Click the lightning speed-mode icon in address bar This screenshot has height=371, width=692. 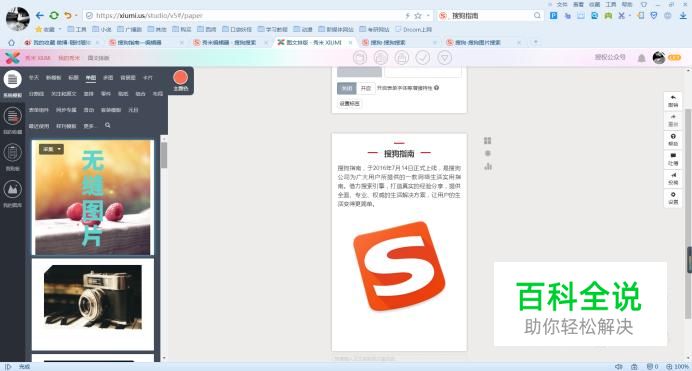[x=408, y=15]
